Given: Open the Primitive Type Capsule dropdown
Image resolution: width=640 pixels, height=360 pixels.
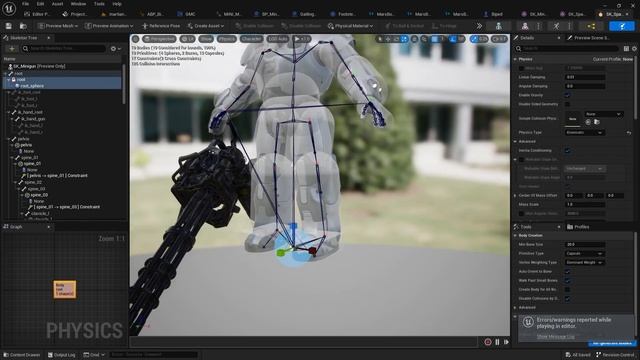Looking at the screenshot, I should (x=584, y=253).
